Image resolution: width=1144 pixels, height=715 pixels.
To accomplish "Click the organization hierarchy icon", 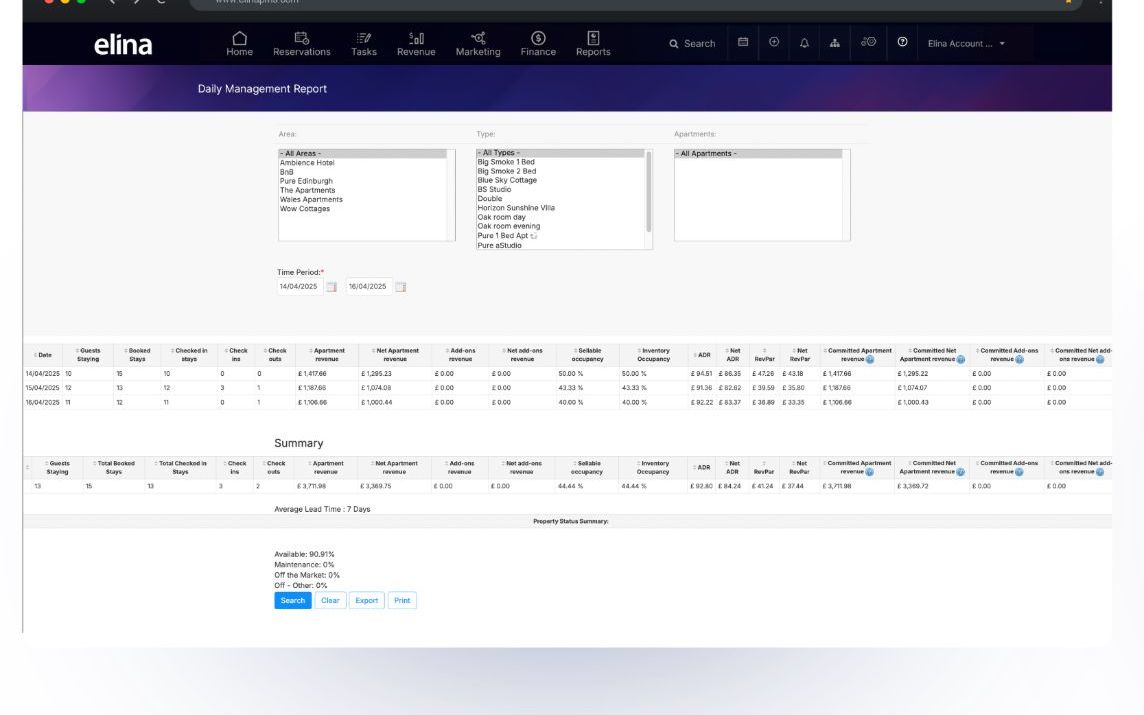I will click(x=835, y=43).
